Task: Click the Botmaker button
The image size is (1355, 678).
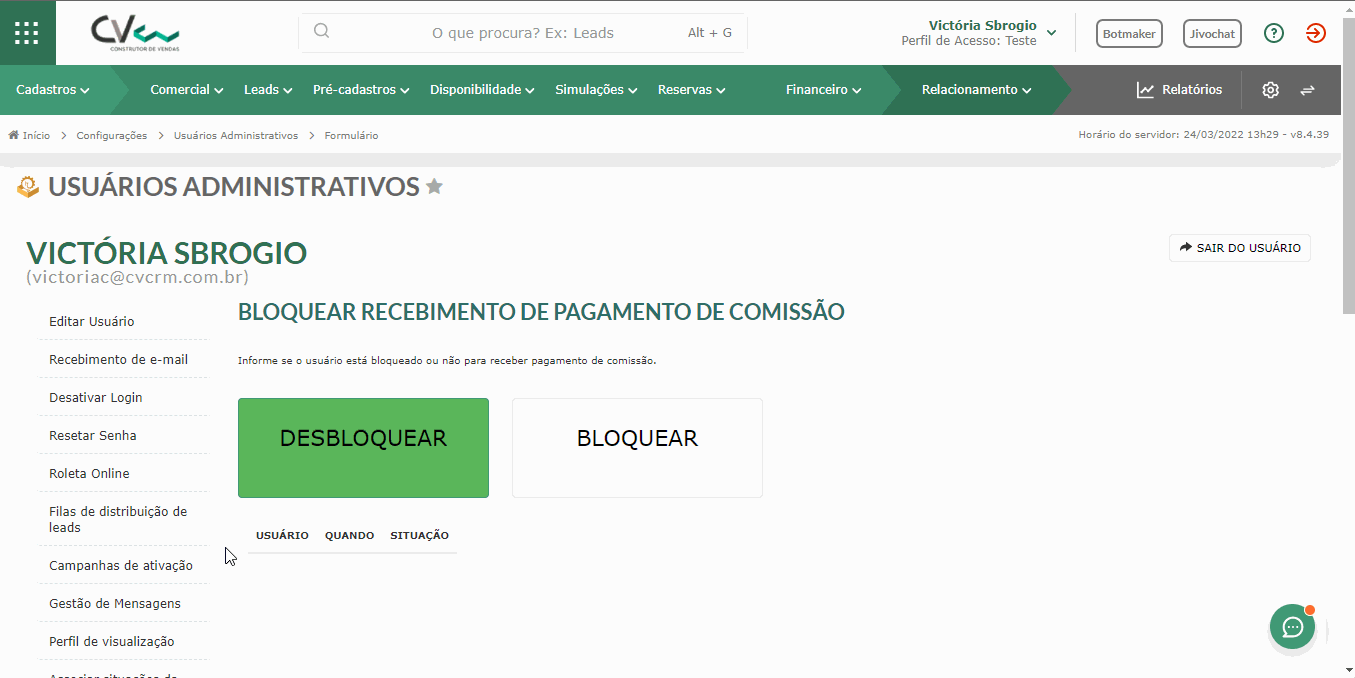Action: pos(1129,34)
